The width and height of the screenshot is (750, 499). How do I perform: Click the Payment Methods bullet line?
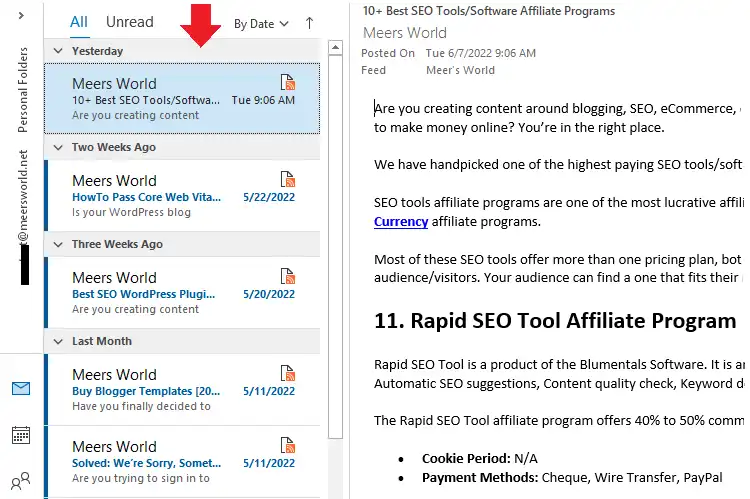tap(572, 477)
